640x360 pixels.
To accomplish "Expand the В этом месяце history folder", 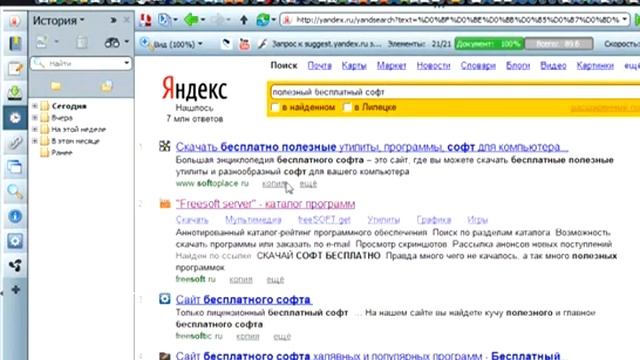I will pyautogui.click(x=35, y=141).
